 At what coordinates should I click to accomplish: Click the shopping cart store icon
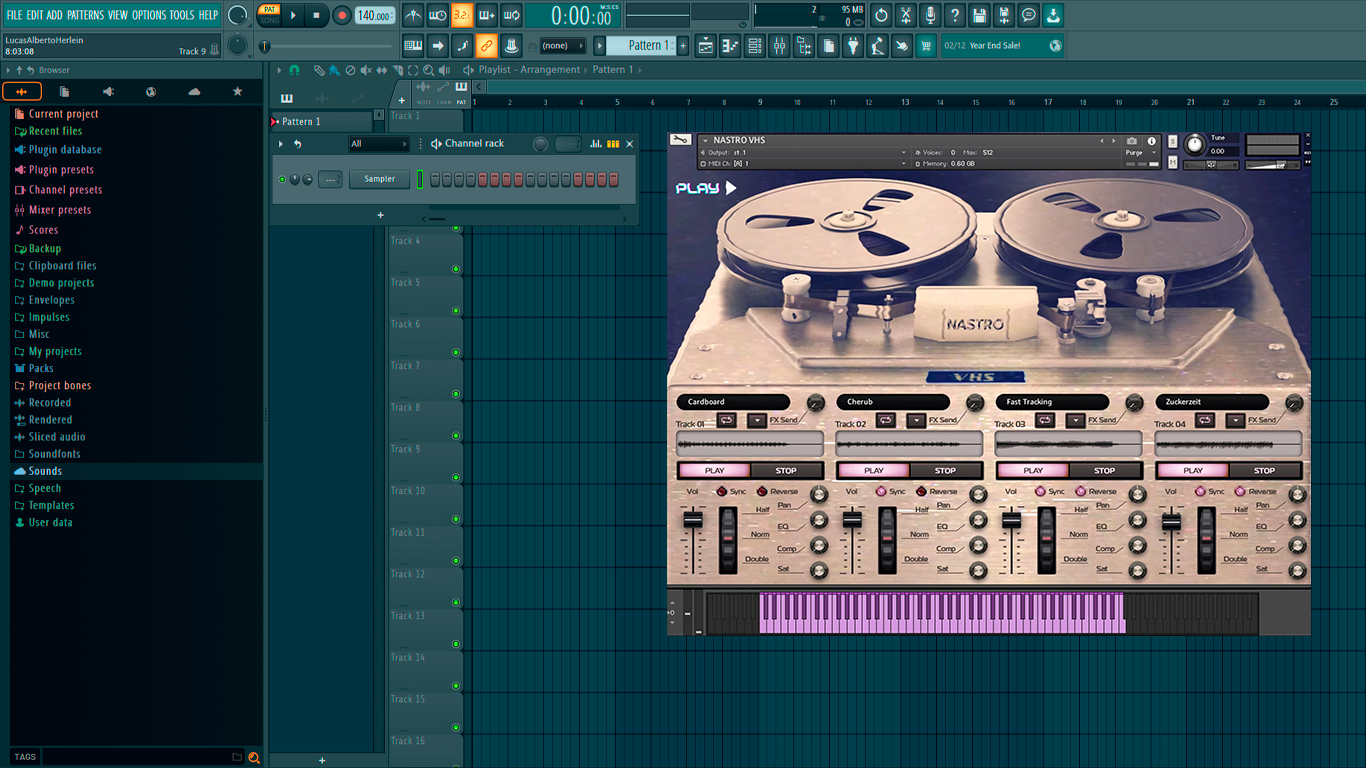point(926,46)
